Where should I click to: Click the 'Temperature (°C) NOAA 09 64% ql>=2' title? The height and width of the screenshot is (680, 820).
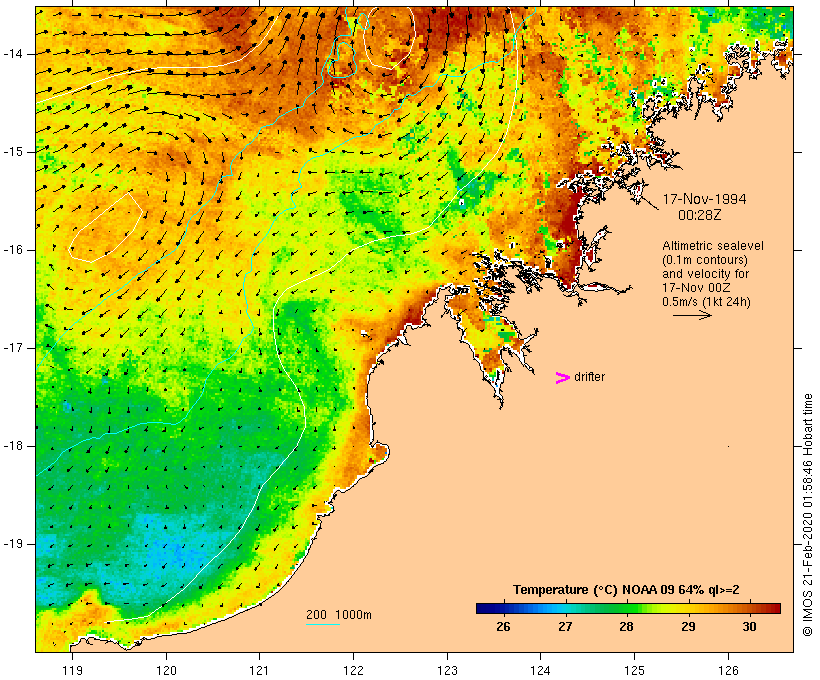click(x=626, y=590)
